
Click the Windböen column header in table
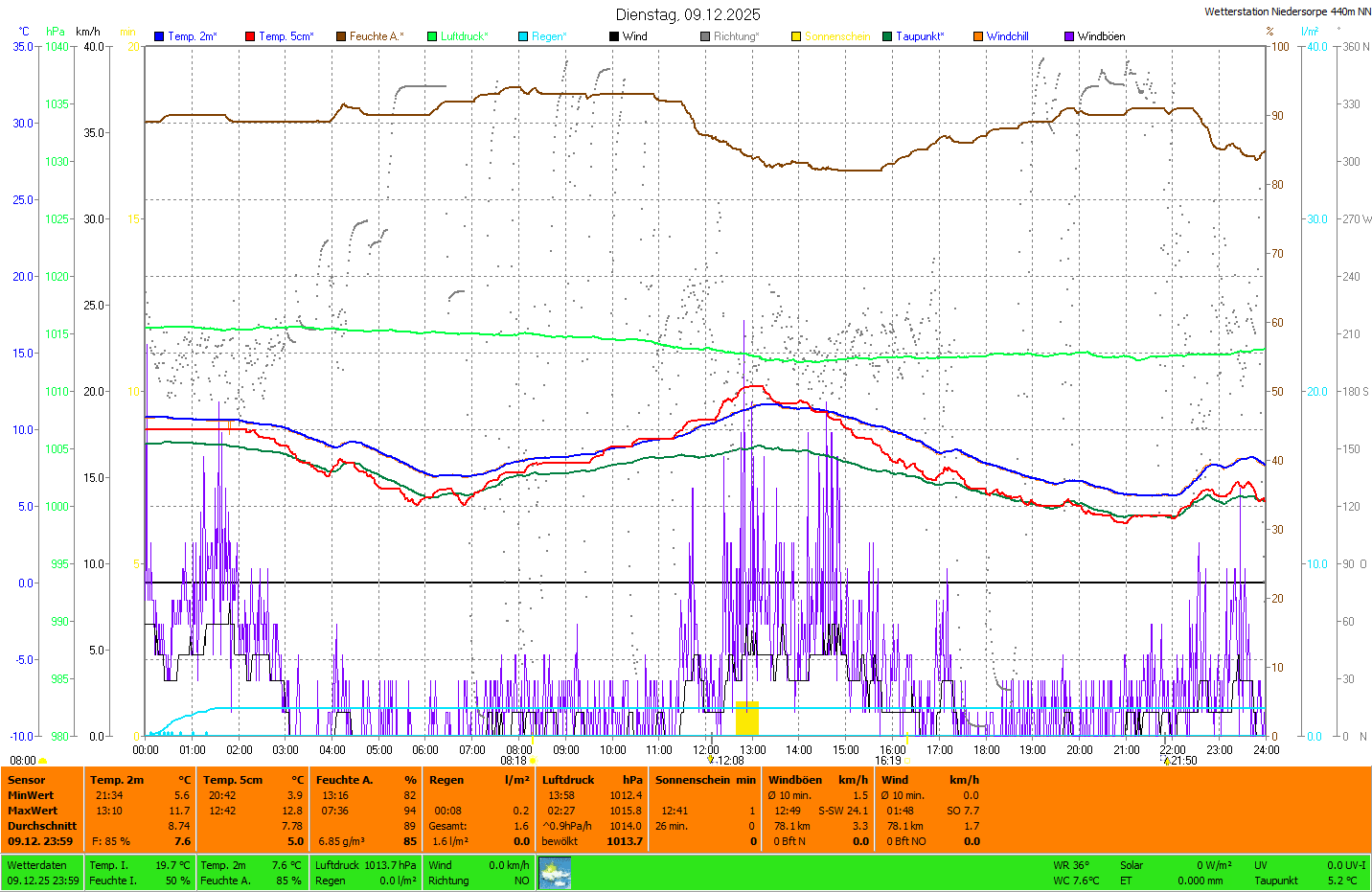coord(795,780)
